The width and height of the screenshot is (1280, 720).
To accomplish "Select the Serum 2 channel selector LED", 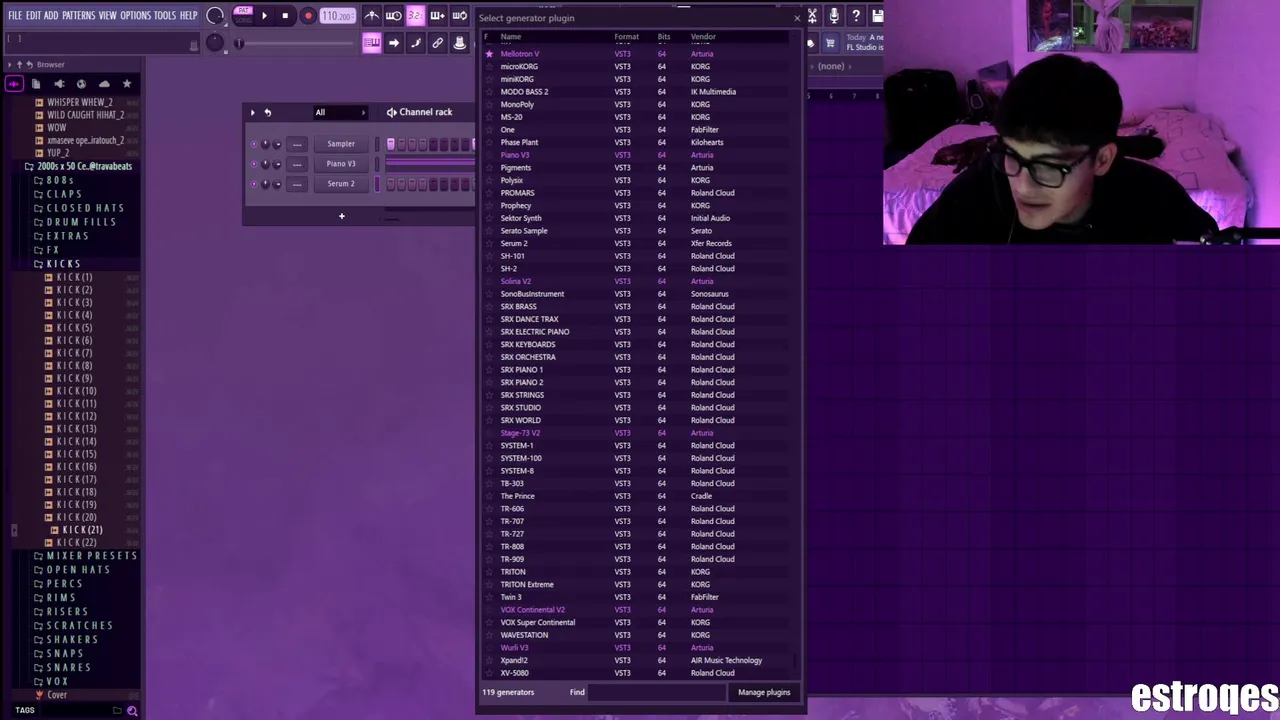I will [378, 184].
